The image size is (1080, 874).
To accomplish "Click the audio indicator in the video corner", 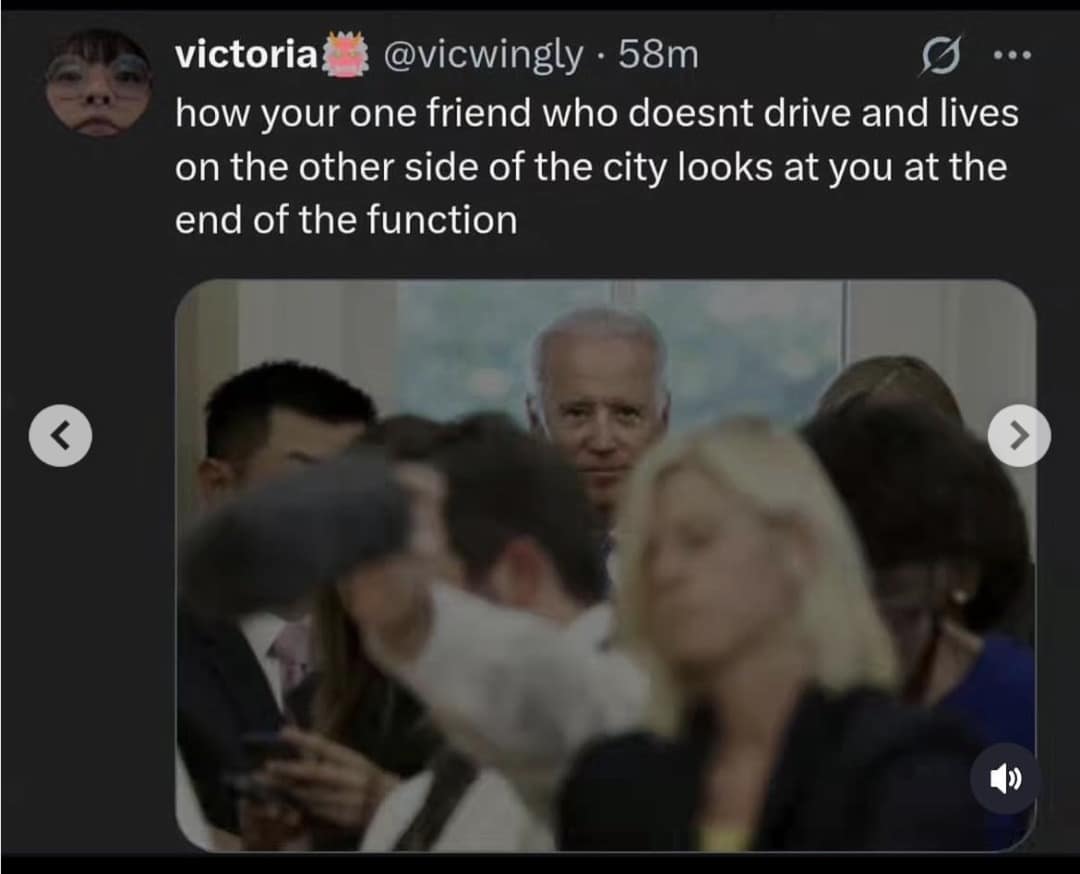I will pyautogui.click(x=1004, y=780).
